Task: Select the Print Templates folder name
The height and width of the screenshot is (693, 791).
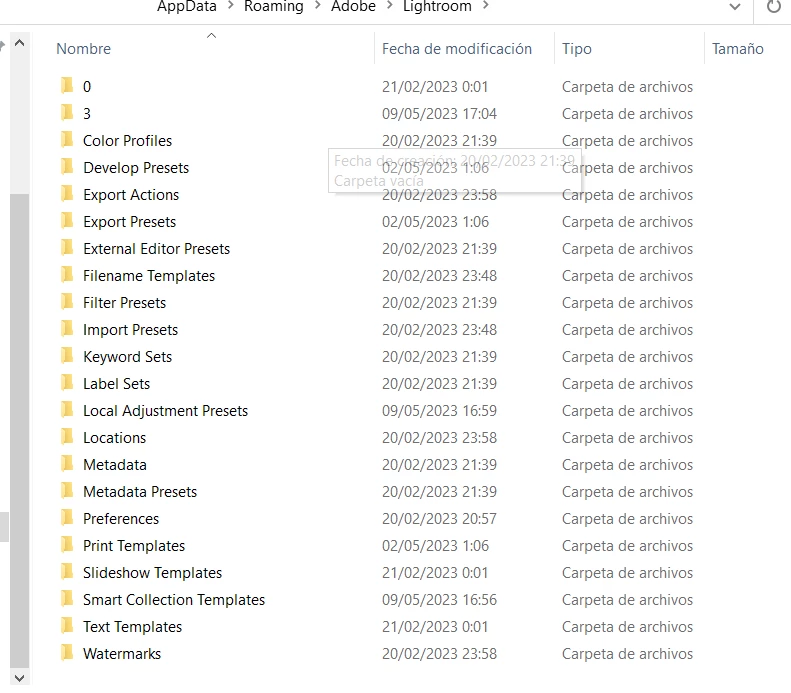Action: 134,546
